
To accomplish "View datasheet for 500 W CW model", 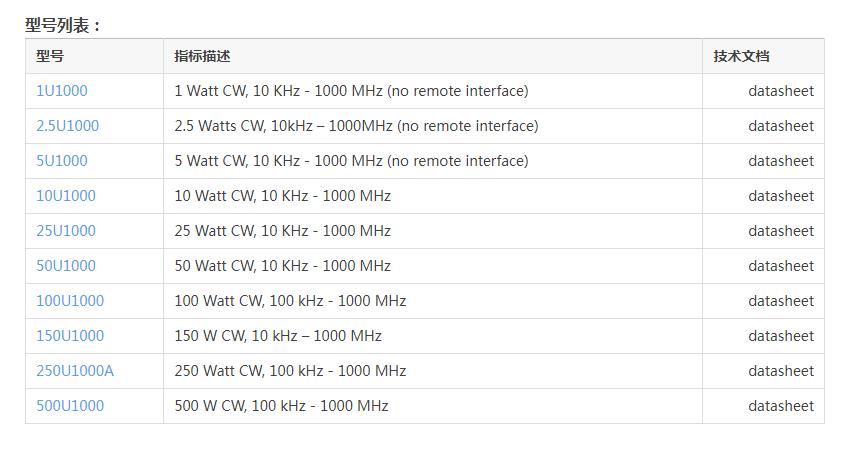I will pyautogui.click(x=781, y=406).
